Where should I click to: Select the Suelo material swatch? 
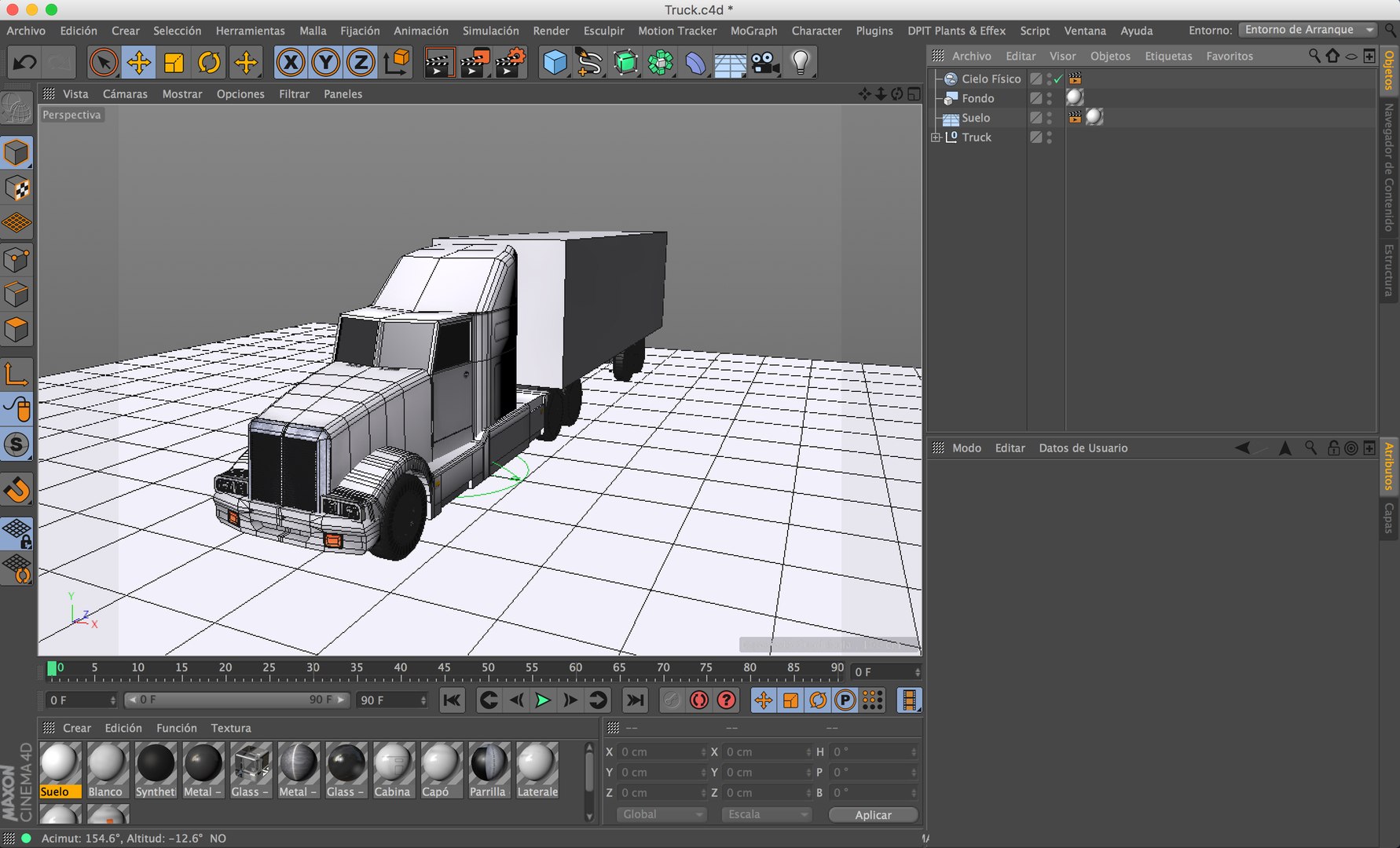[60, 770]
